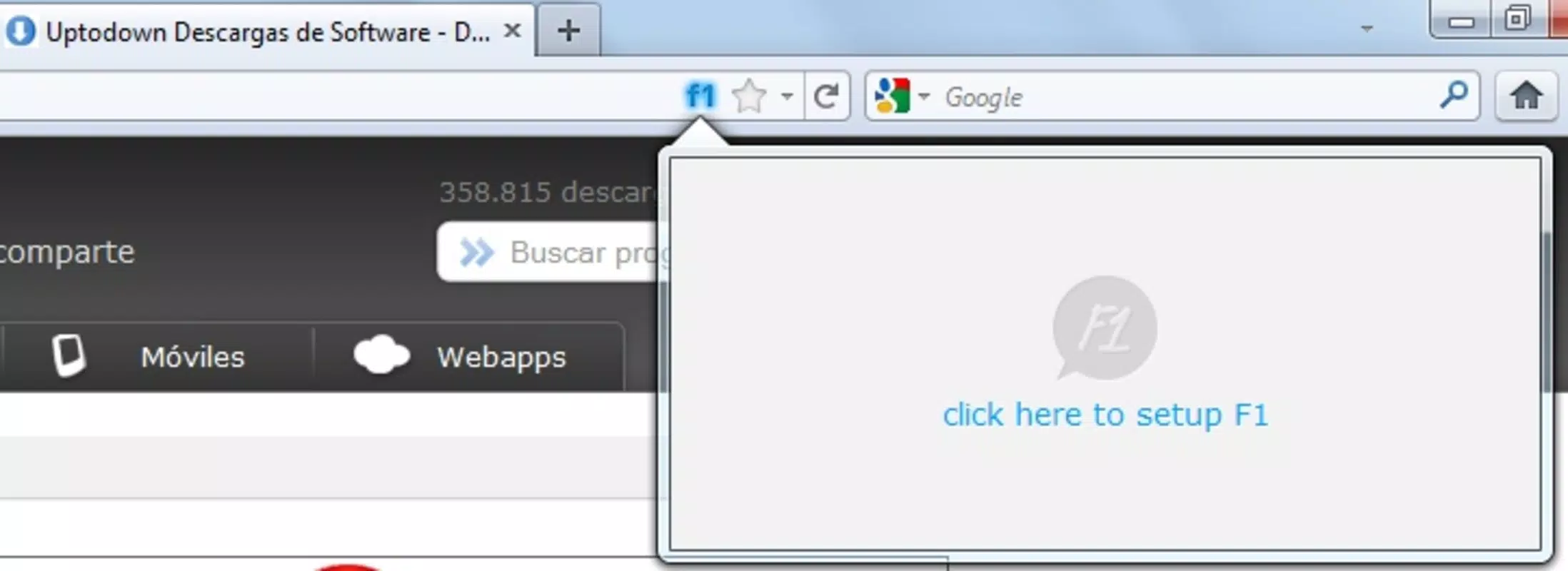This screenshot has width=1568, height=571.
Task: Open the Móviles category tab
Action: pos(159,356)
